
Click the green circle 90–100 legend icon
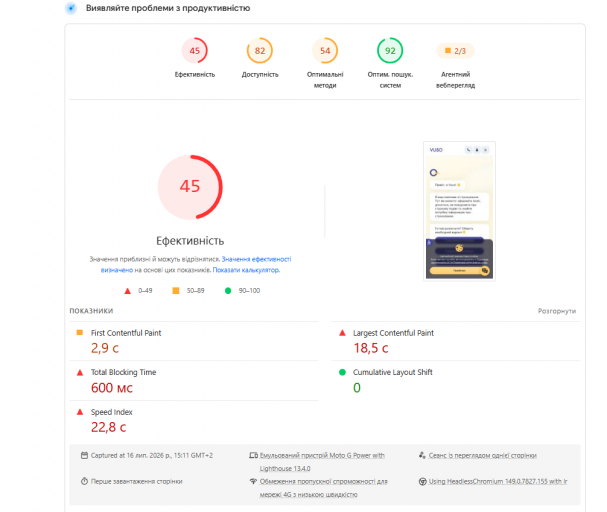[x=228, y=291]
